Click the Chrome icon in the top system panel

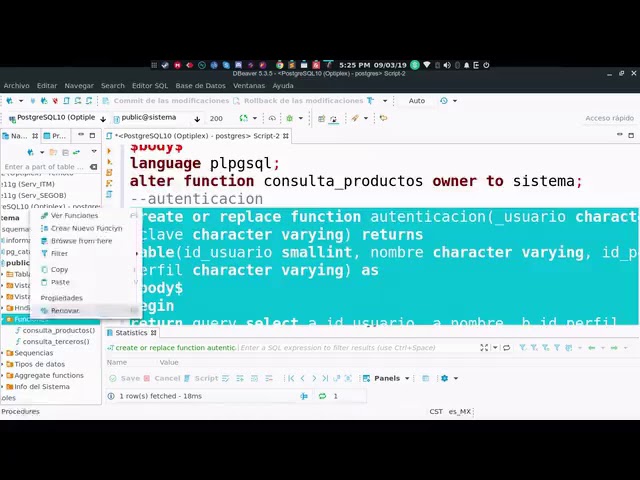280,65
